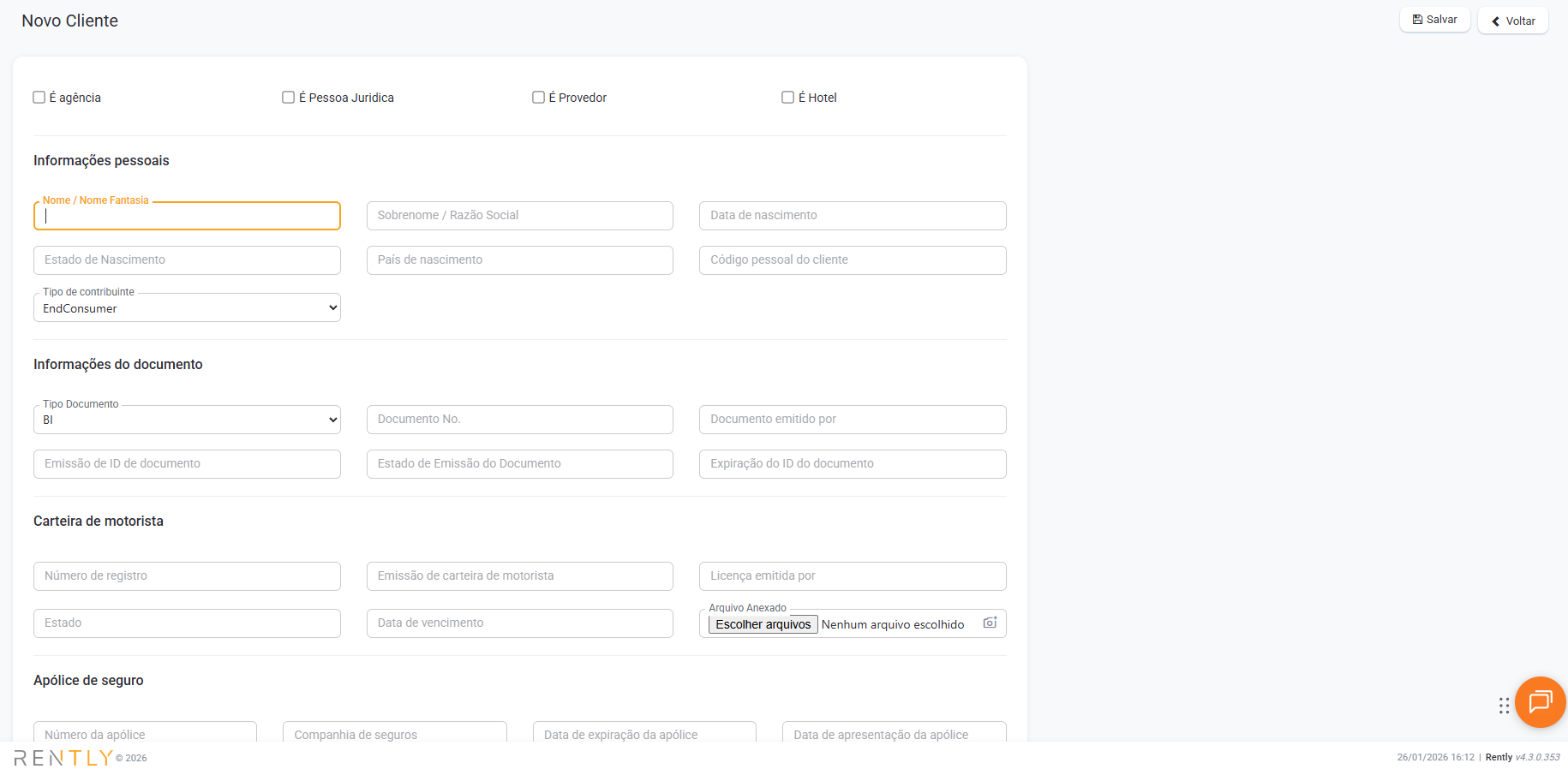The width and height of the screenshot is (1568, 775).
Task: Toggle the É Hotel checkbox
Action: coord(788,98)
